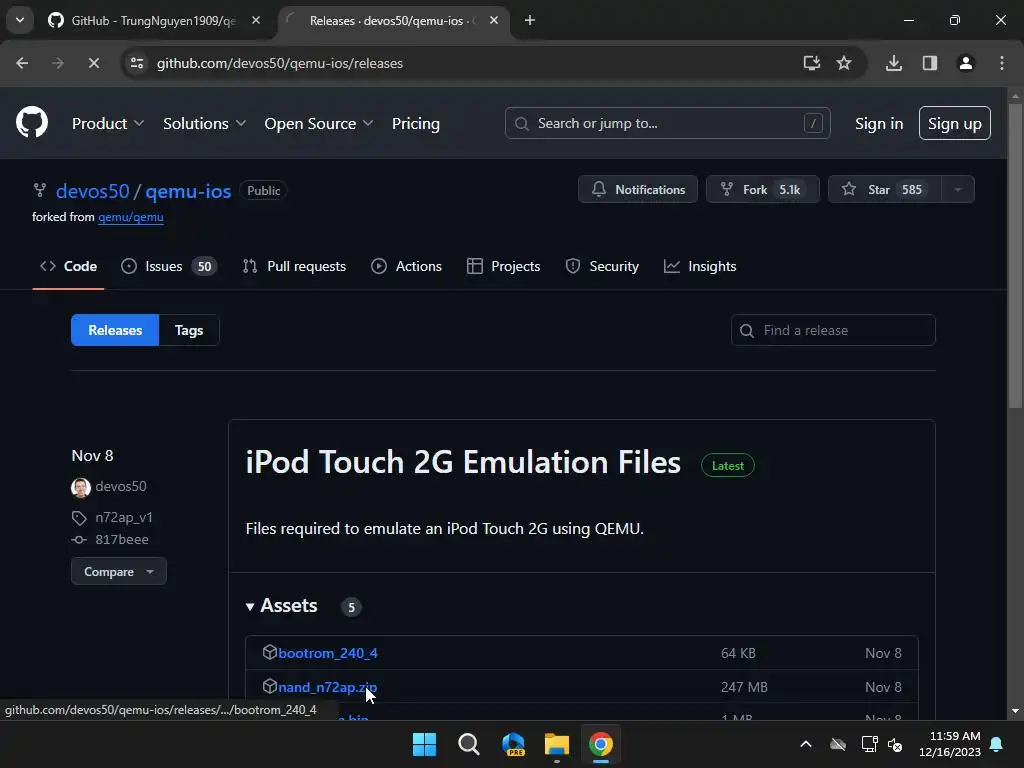
Task: Open Insights tab
Action: pyautogui.click(x=700, y=266)
